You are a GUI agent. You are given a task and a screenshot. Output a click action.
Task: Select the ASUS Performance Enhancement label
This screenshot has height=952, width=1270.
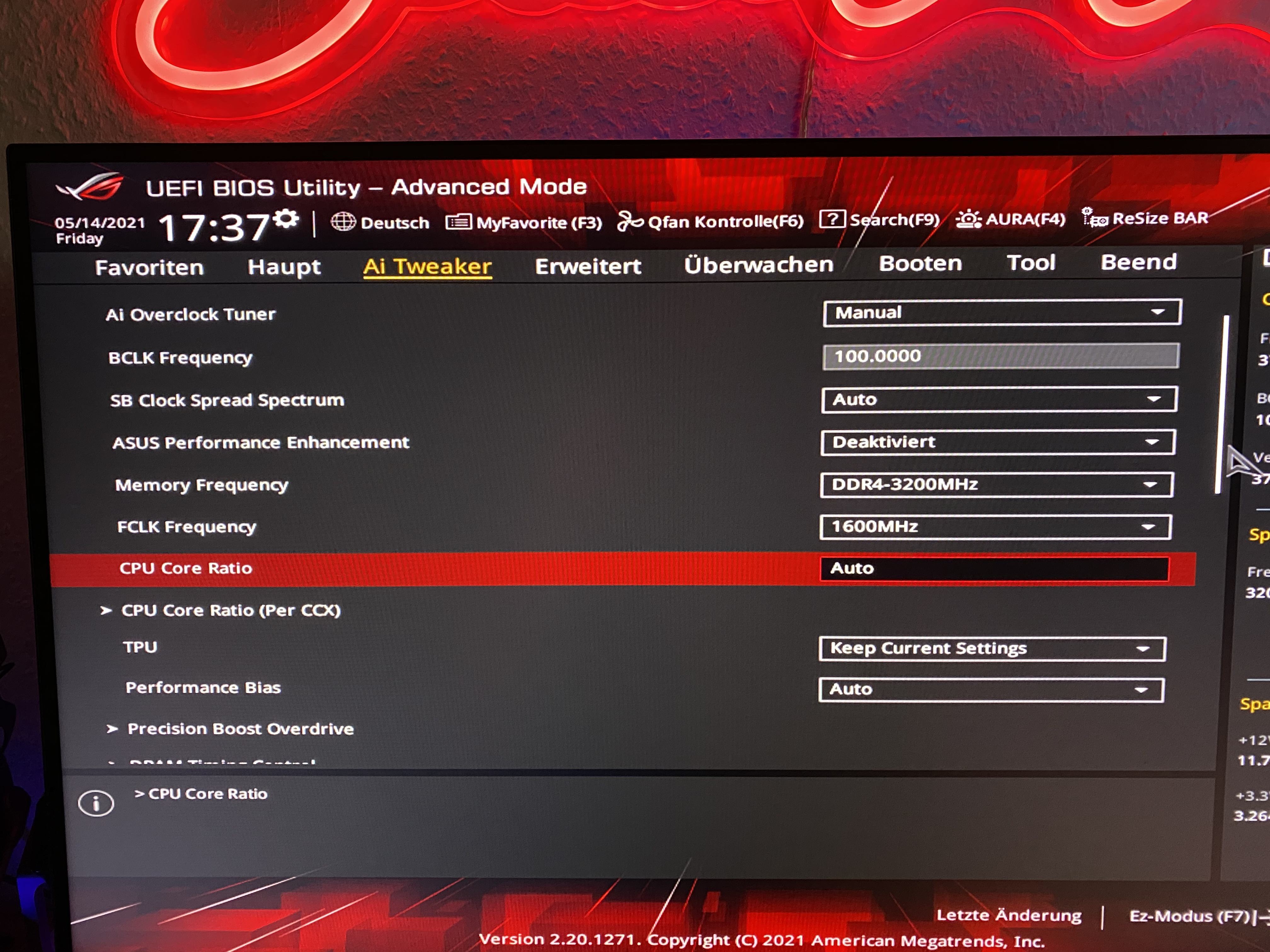tap(261, 442)
